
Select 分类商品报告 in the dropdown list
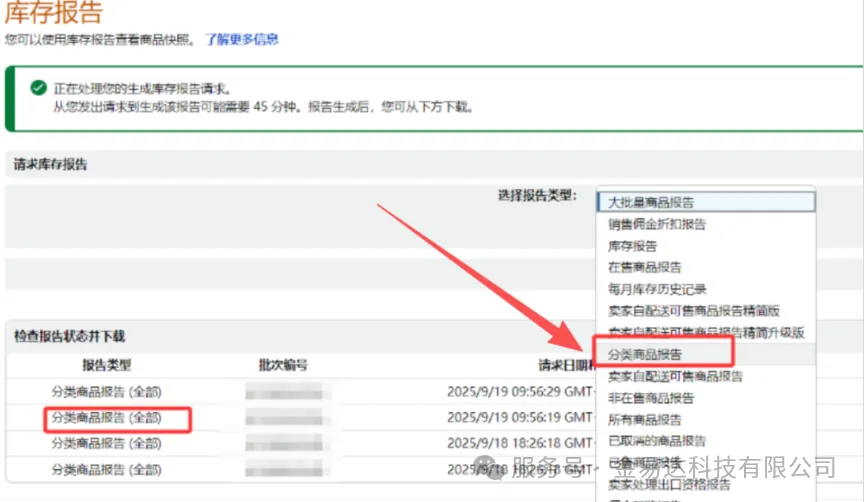click(645, 354)
